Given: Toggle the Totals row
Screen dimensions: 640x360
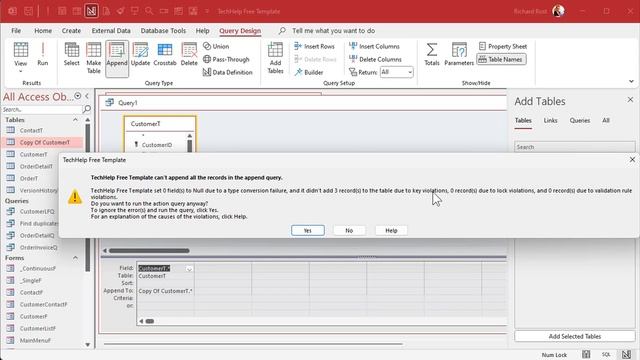Looking at the screenshot, I should tap(432, 54).
